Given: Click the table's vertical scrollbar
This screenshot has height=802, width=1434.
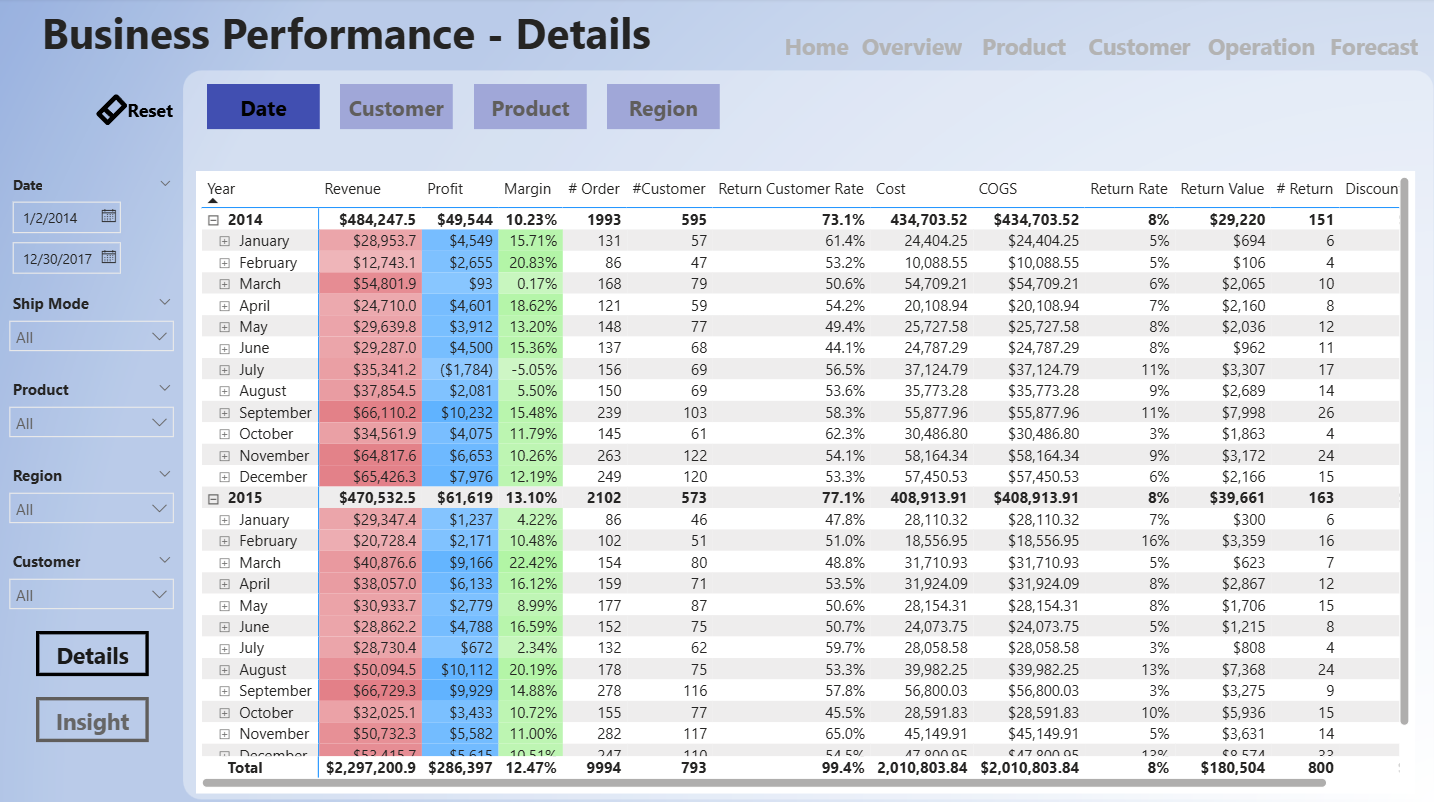Looking at the screenshot, I should point(1404,450).
